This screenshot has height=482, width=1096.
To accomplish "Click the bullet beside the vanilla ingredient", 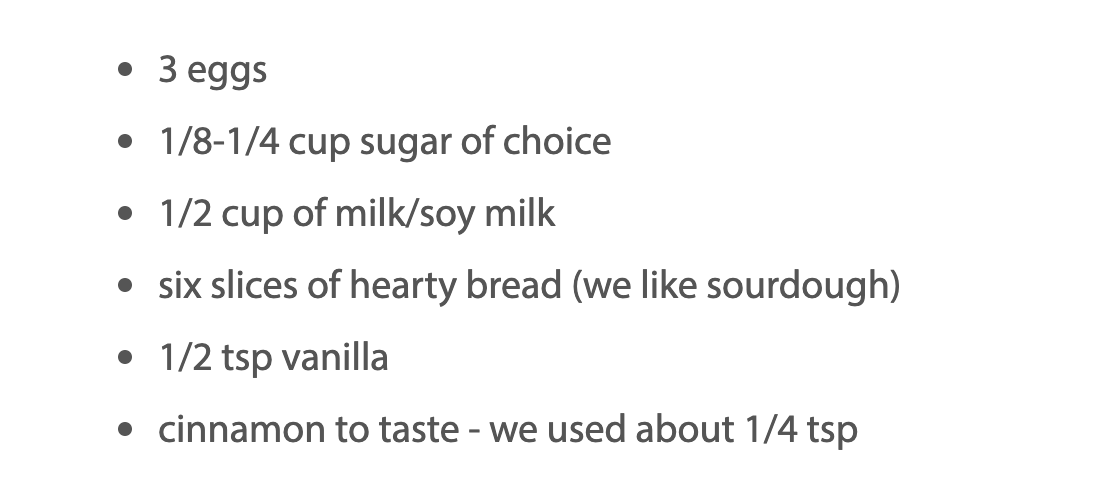I will click(x=125, y=357).
